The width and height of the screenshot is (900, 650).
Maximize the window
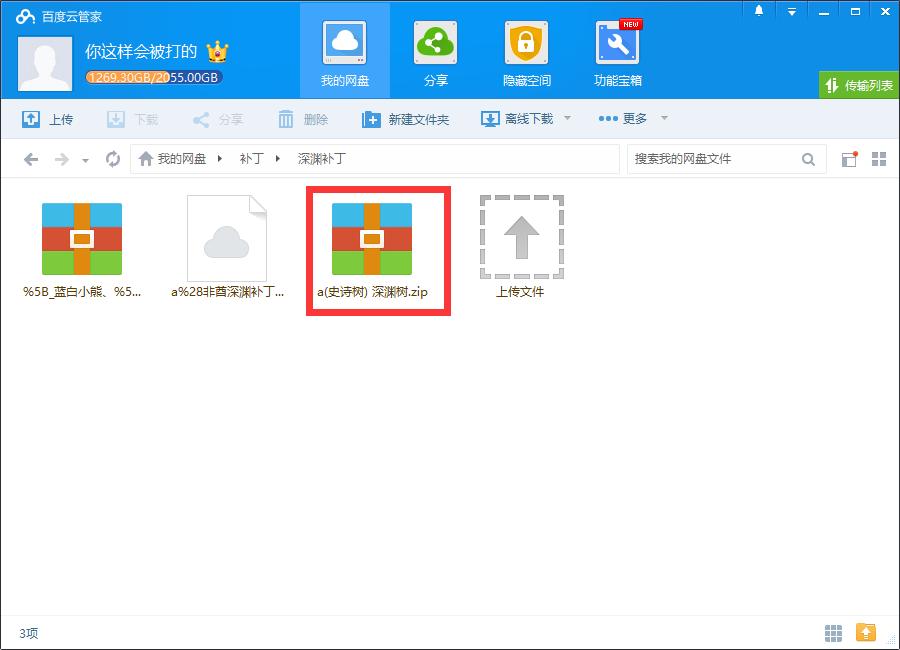pos(855,11)
